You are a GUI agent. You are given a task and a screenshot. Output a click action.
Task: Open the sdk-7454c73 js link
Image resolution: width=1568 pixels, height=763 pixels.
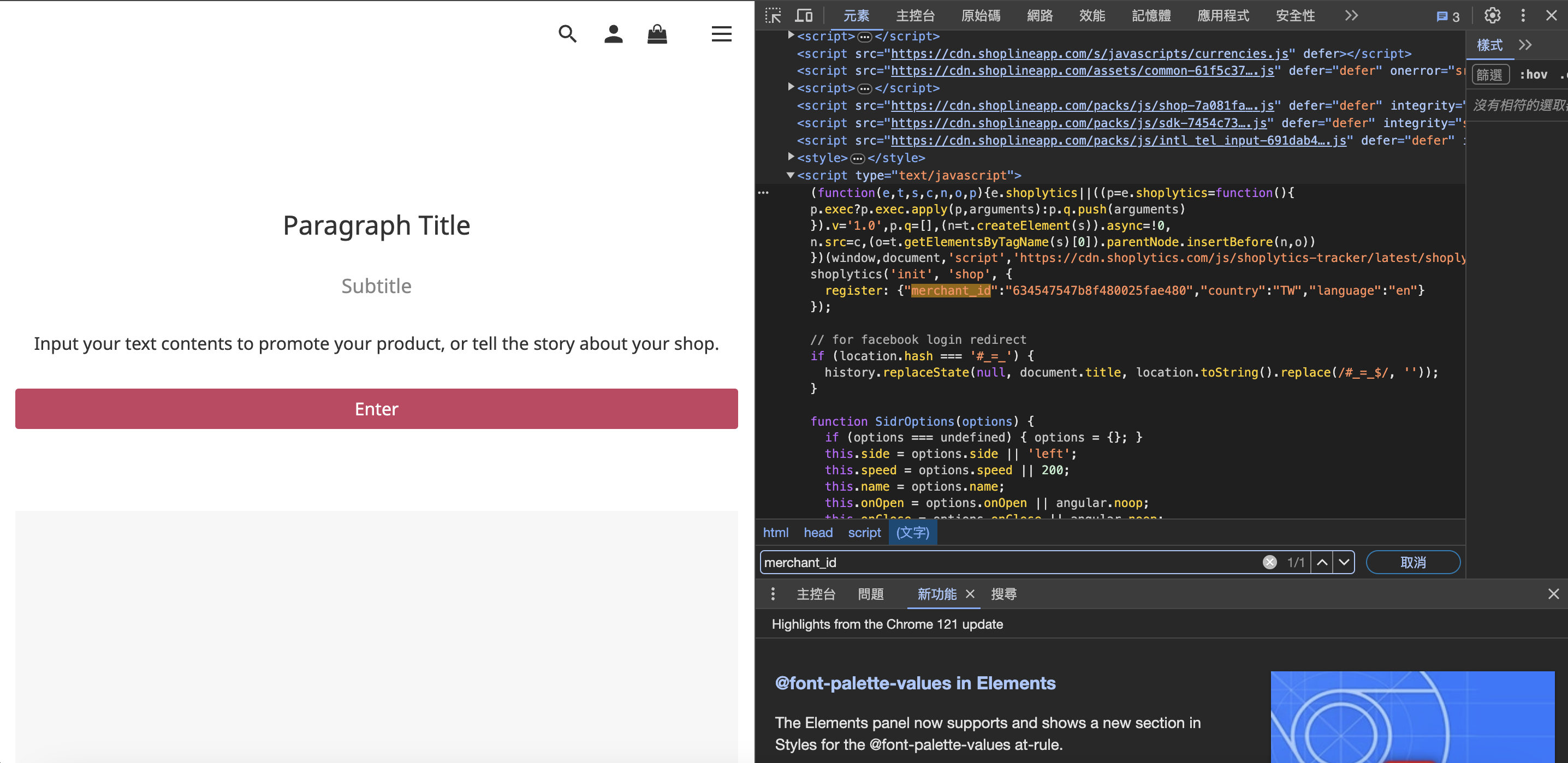coord(1078,123)
